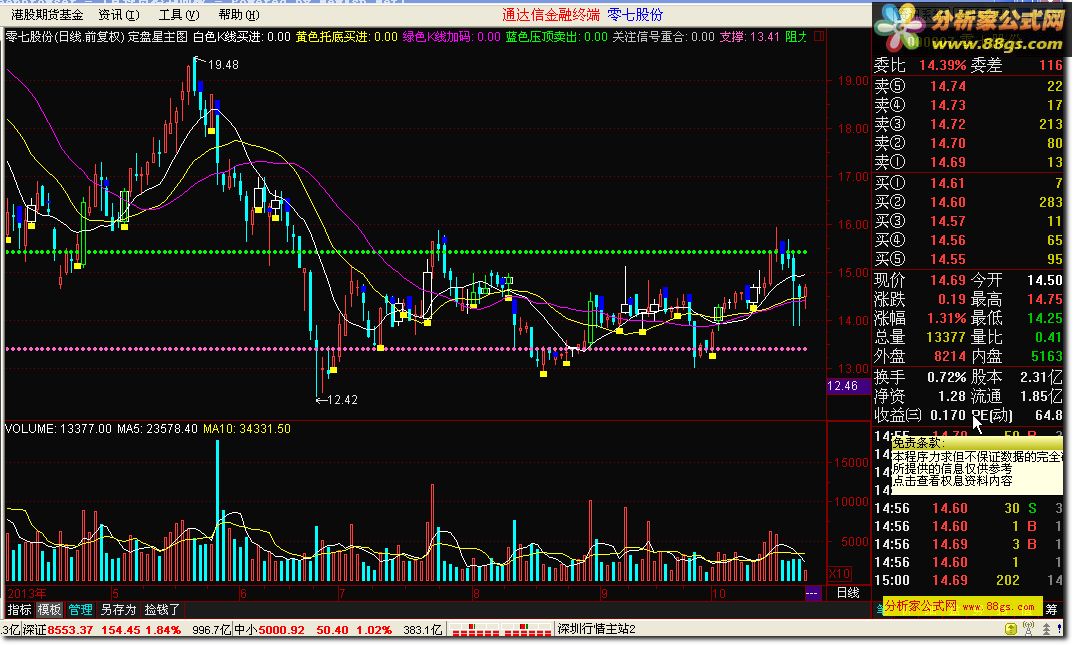Click the double up-arrow status icon
The width and height of the screenshot is (1074, 645).
pos(1047,629)
